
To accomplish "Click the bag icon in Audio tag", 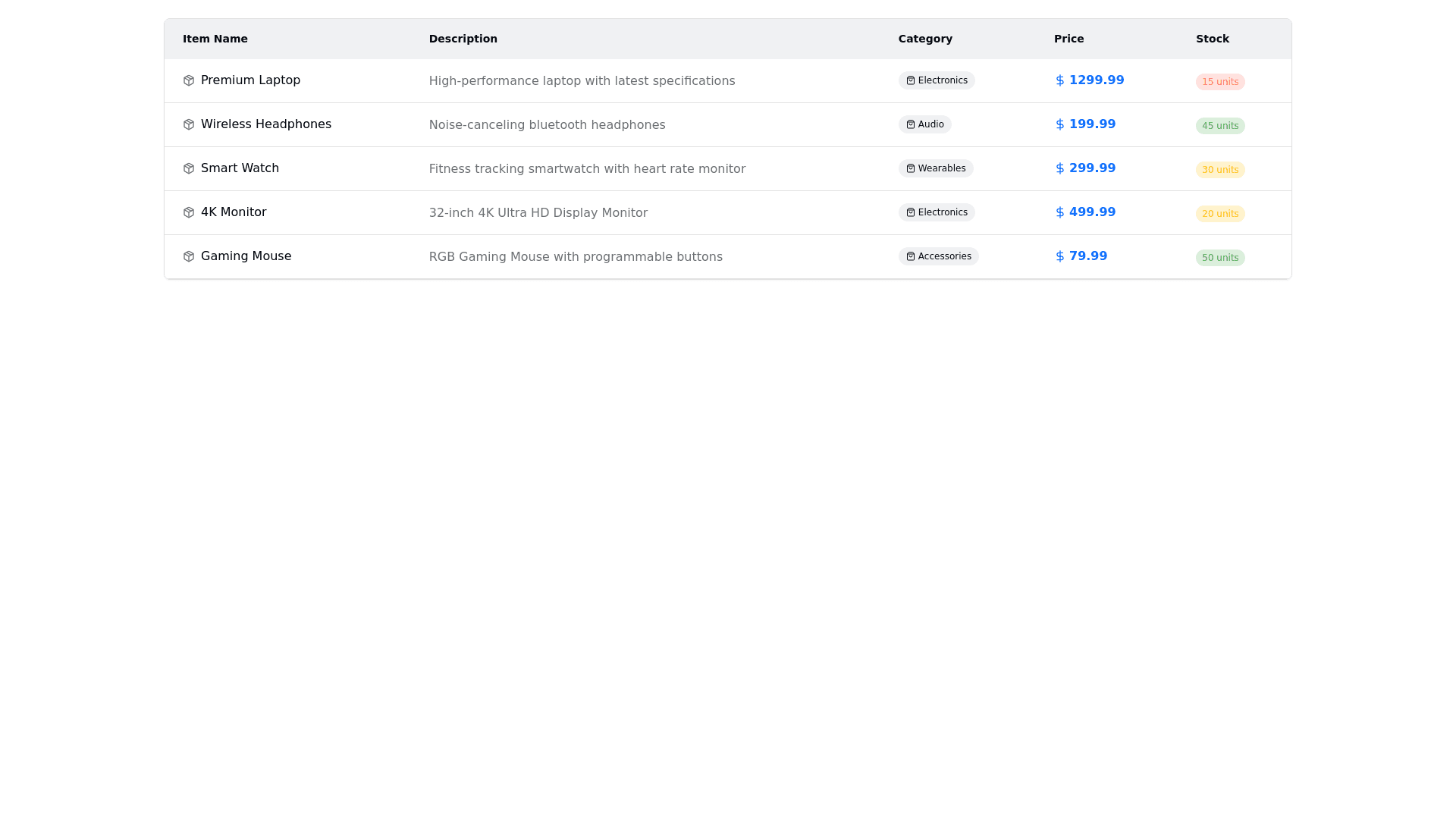I will point(911,124).
